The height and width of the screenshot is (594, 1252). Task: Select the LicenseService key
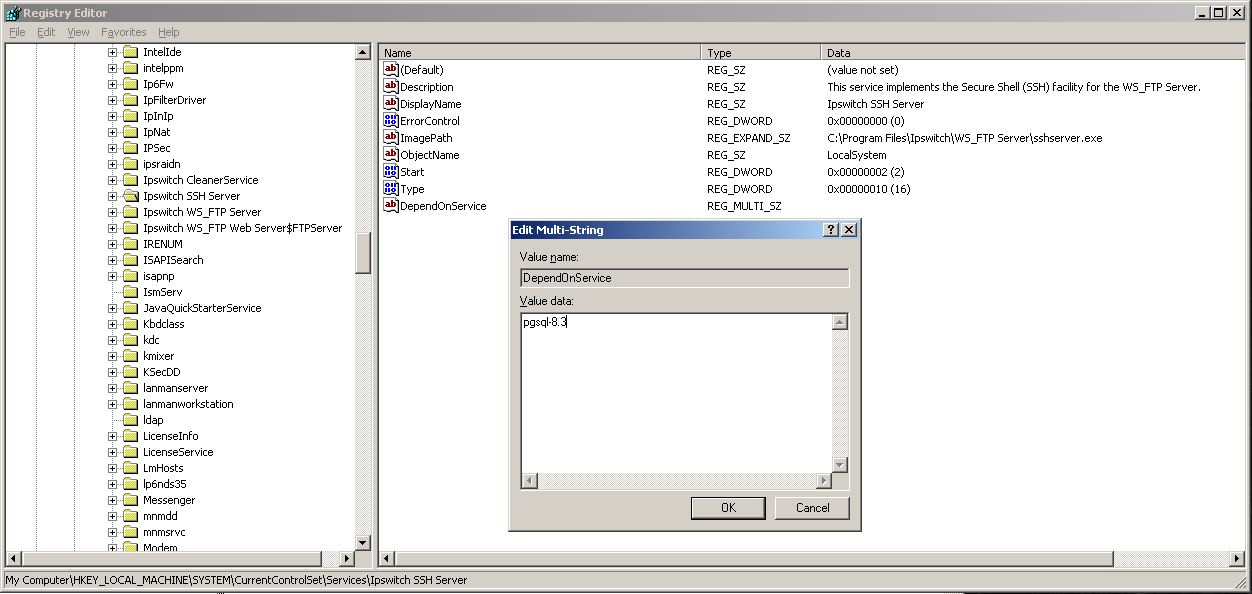pyautogui.click(x=178, y=452)
